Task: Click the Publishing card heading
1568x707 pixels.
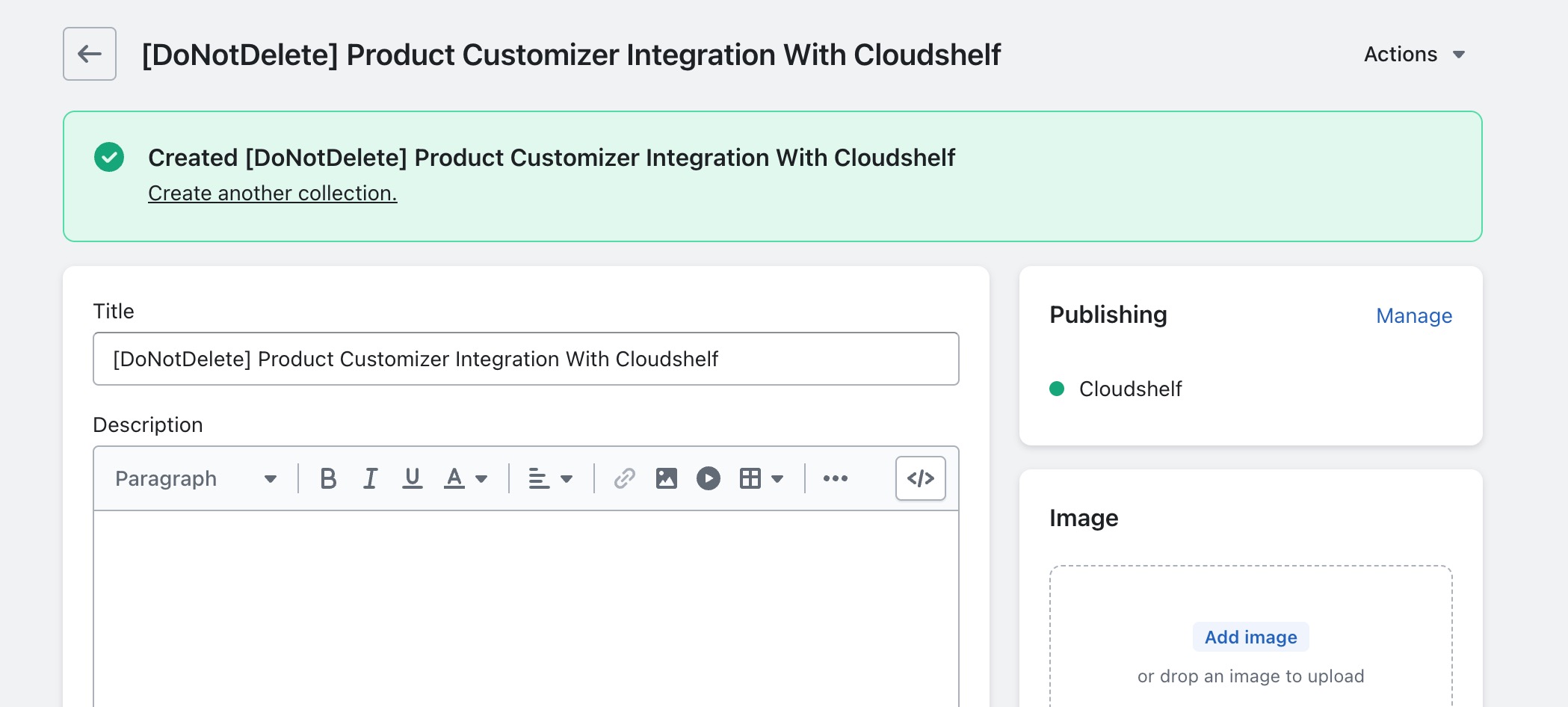Action: (x=1108, y=315)
